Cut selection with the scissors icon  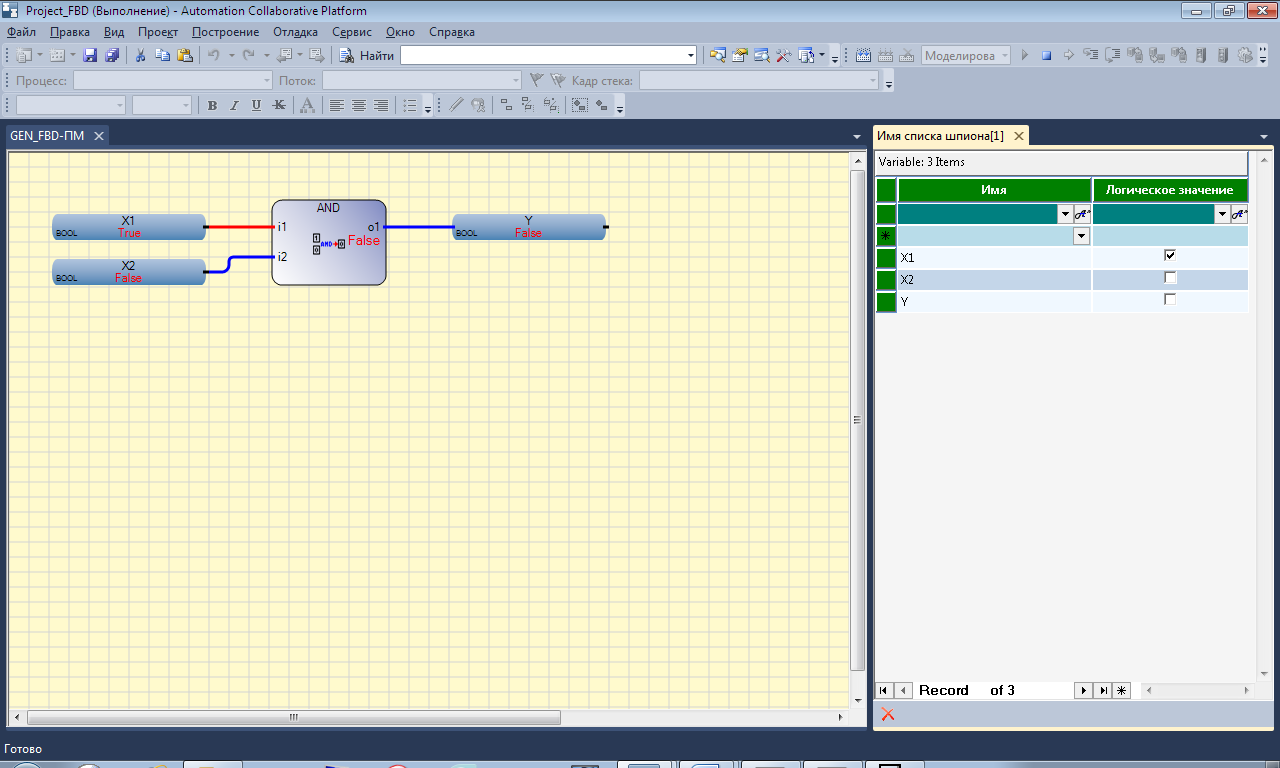click(141, 55)
